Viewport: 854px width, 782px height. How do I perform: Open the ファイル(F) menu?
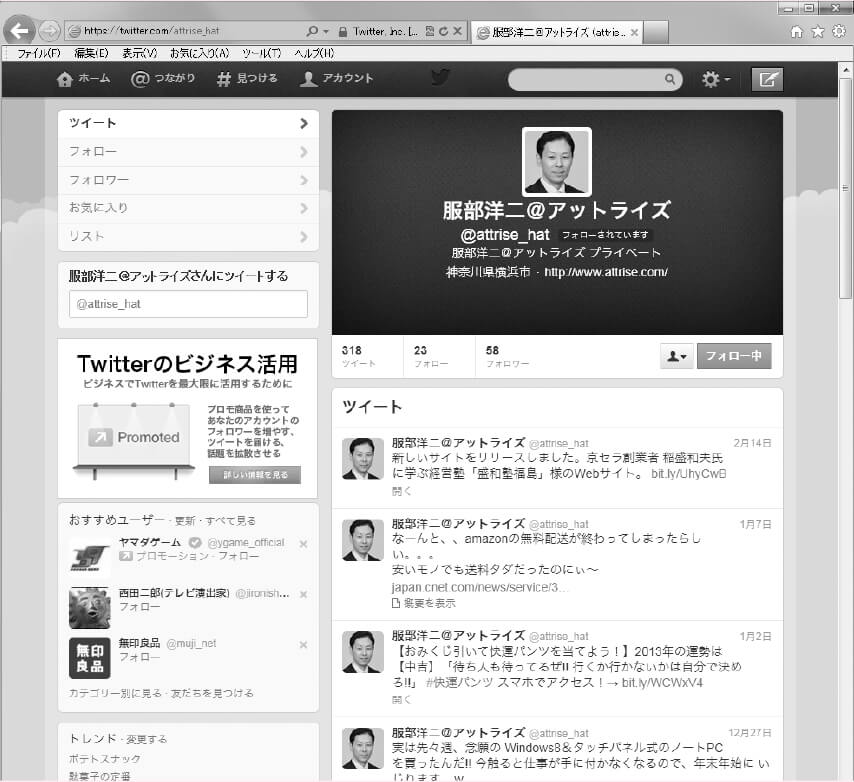39,53
